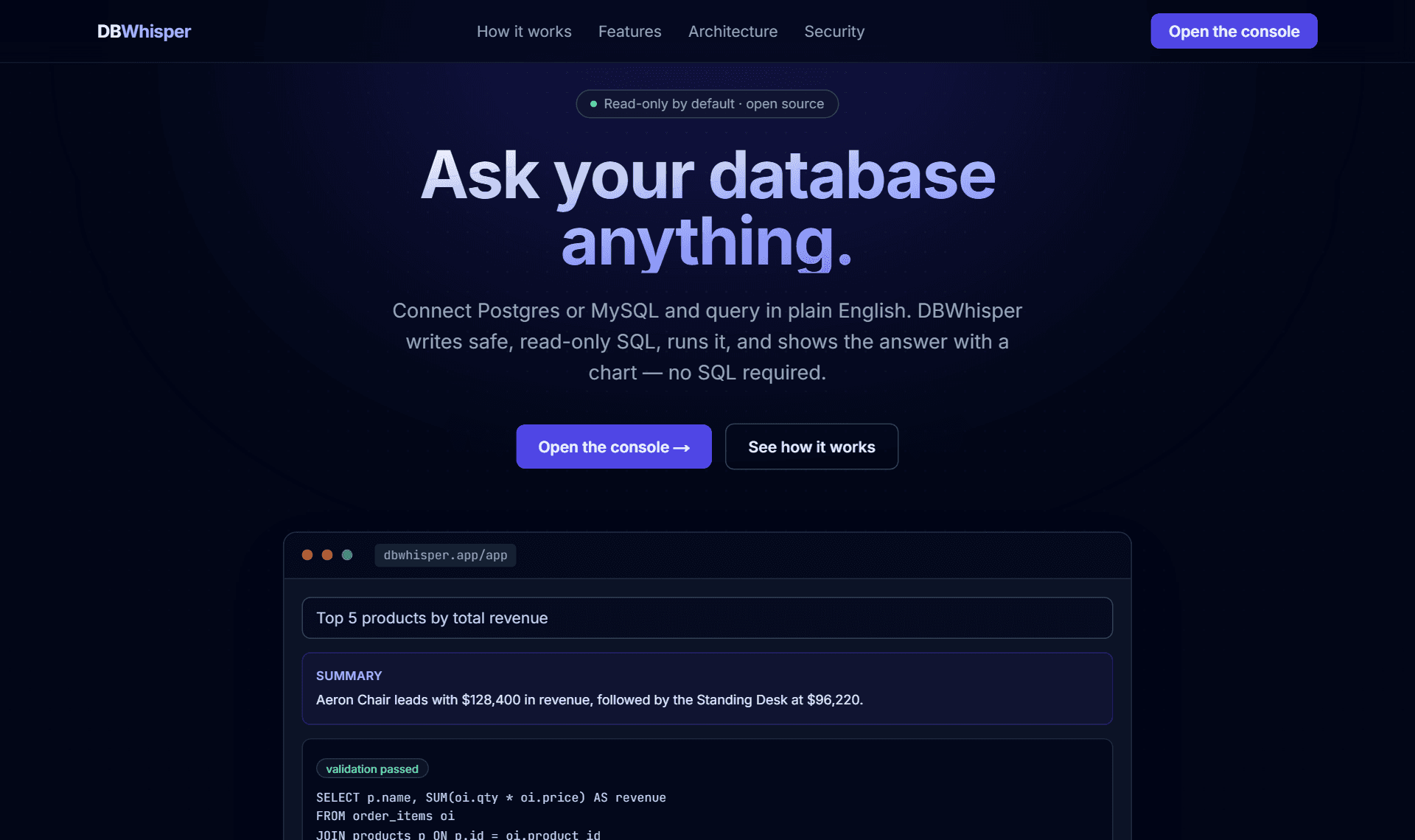Click the SUMMARY heading
The width and height of the screenshot is (1415, 840).
pos(349,676)
